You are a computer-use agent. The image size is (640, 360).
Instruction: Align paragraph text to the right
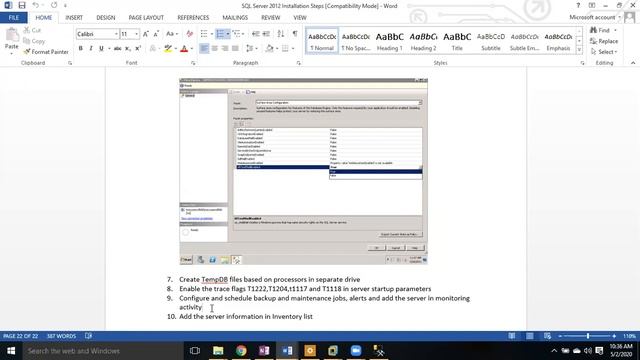click(224, 49)
